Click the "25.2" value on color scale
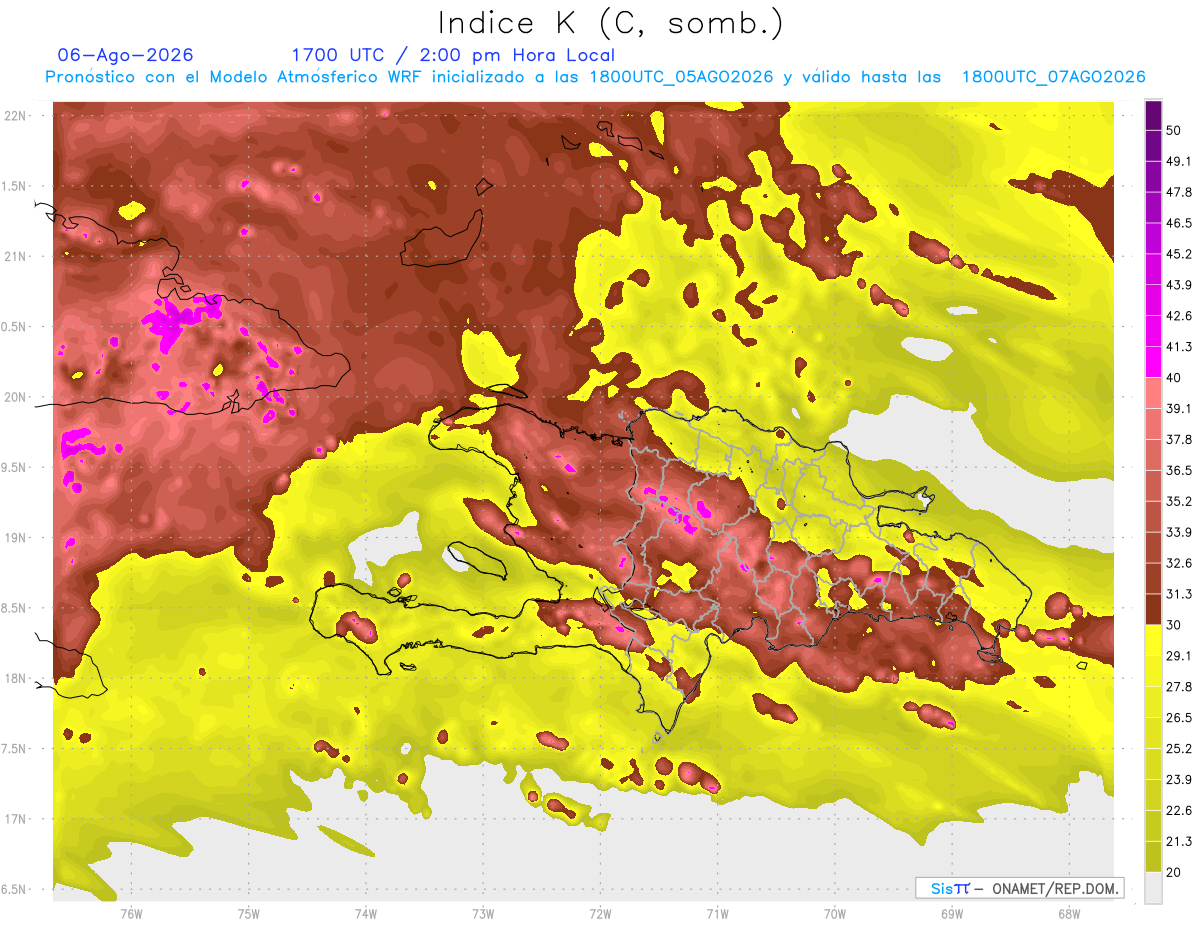This screenshot has height=927, width=1200. [1178, 748]
